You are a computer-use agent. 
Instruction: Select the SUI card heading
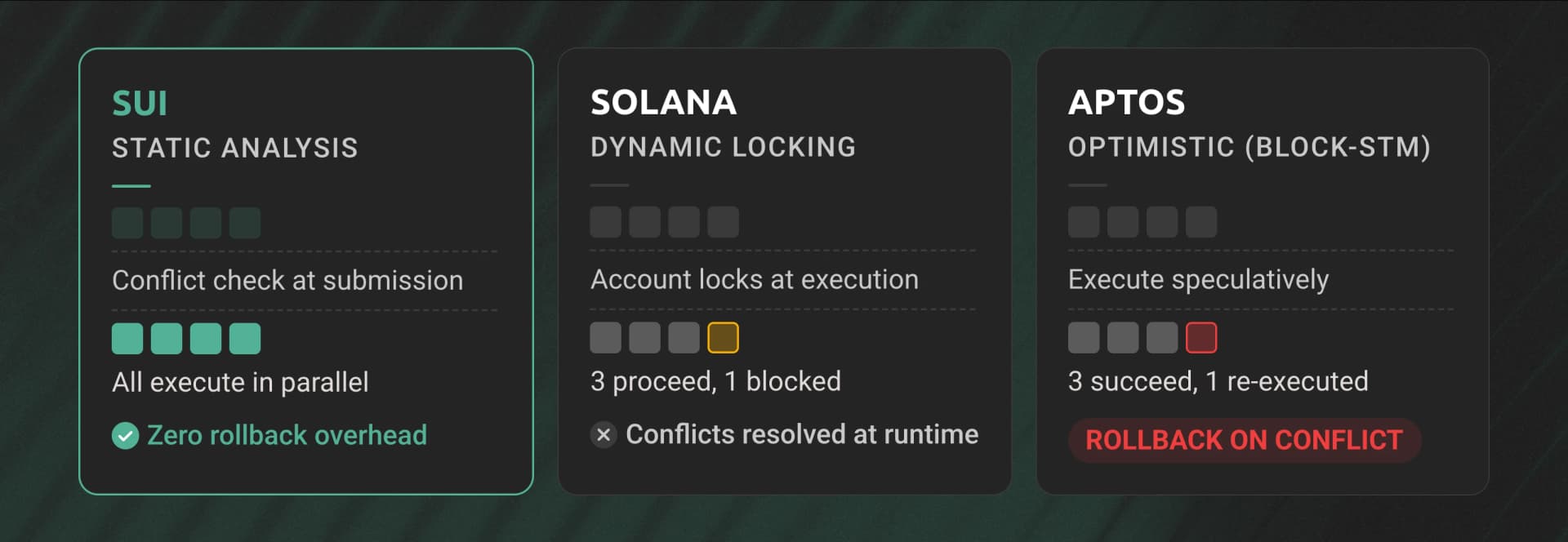coord(140,104)
